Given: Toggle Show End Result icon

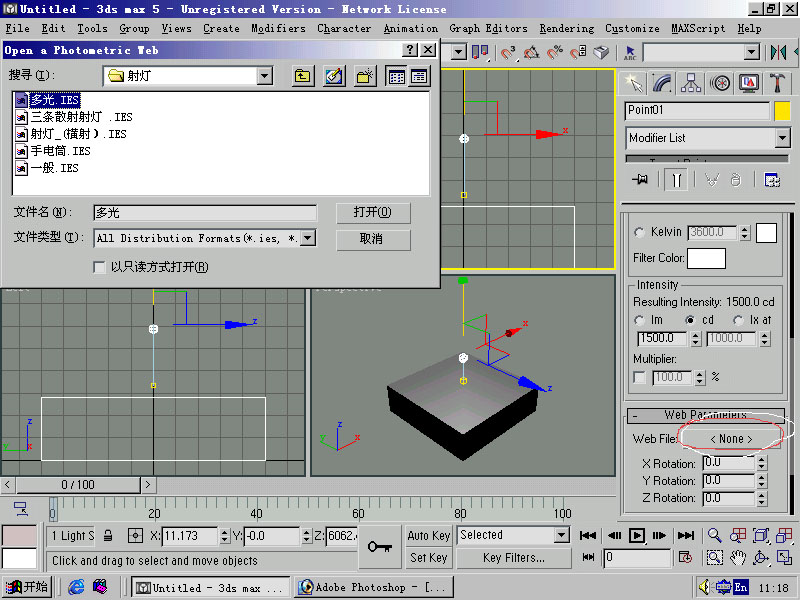Looking at the screenshot, I should (677, 180).
